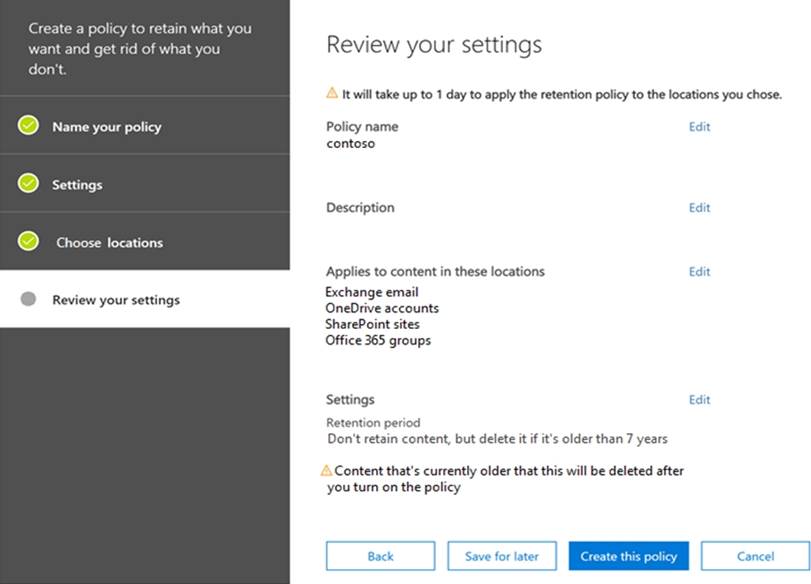The height and width of the screenshot is (584, 811).
Task: Click the green checkmark beside Name your policy
Action: click(28, 126)
